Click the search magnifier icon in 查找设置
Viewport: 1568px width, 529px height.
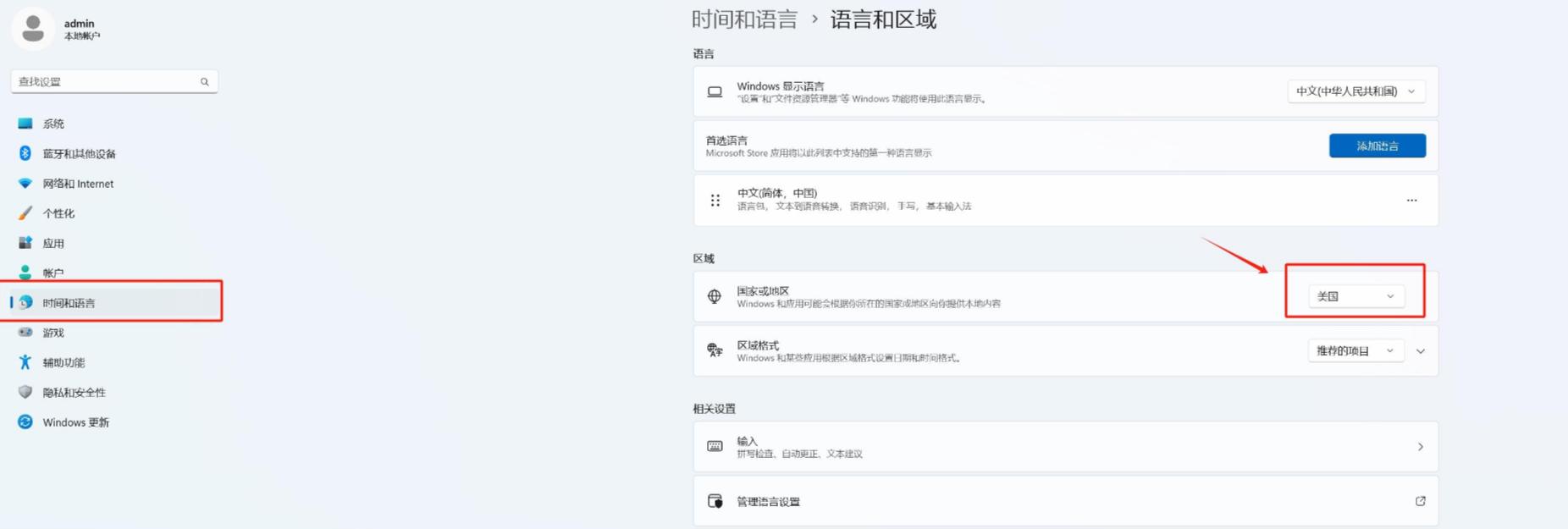point(204,82)
